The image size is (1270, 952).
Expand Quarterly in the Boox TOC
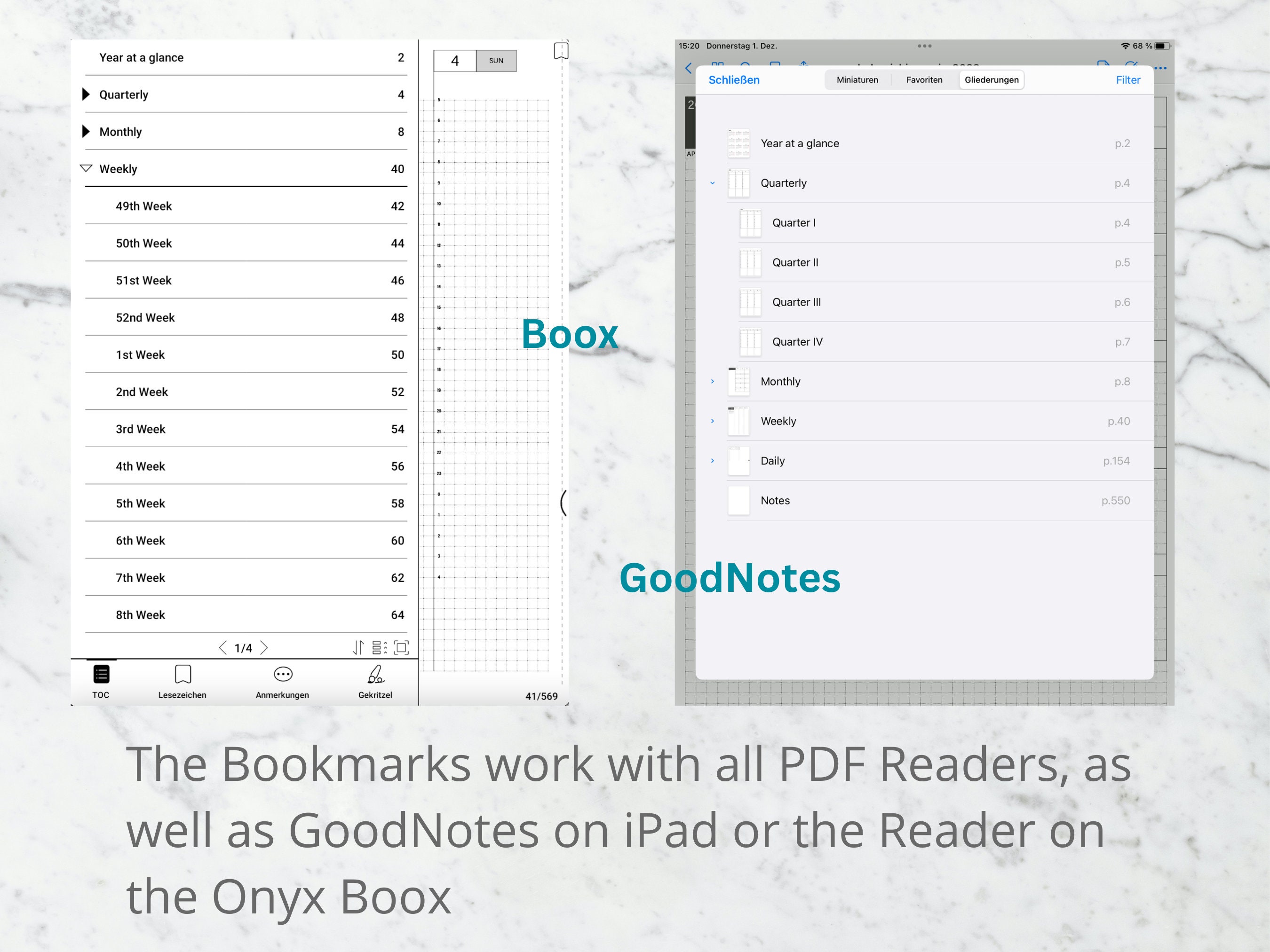pyautogui.click(x=86, y=94)
